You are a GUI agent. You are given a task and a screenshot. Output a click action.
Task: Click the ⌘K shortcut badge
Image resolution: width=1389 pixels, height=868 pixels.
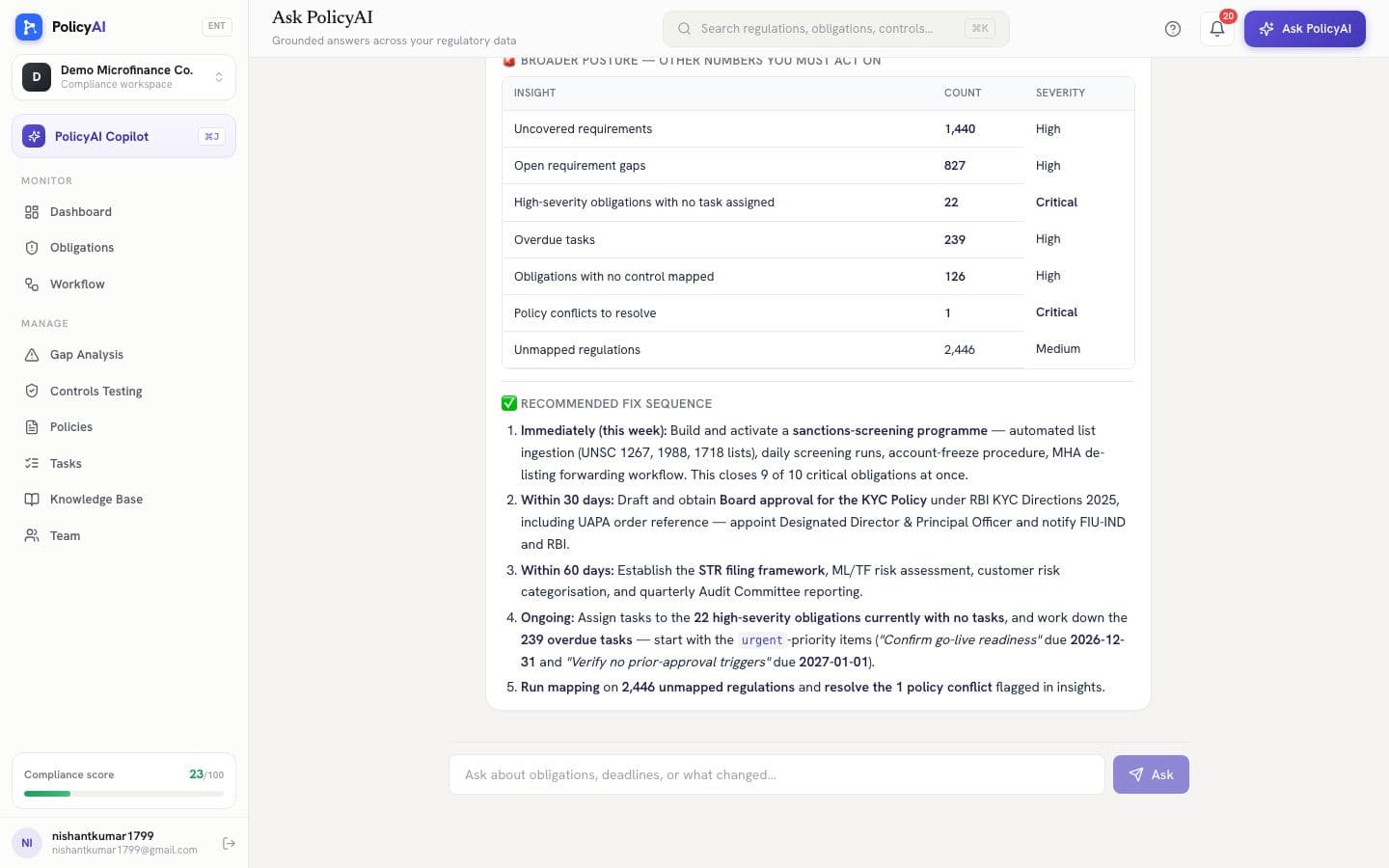(980, 29)
